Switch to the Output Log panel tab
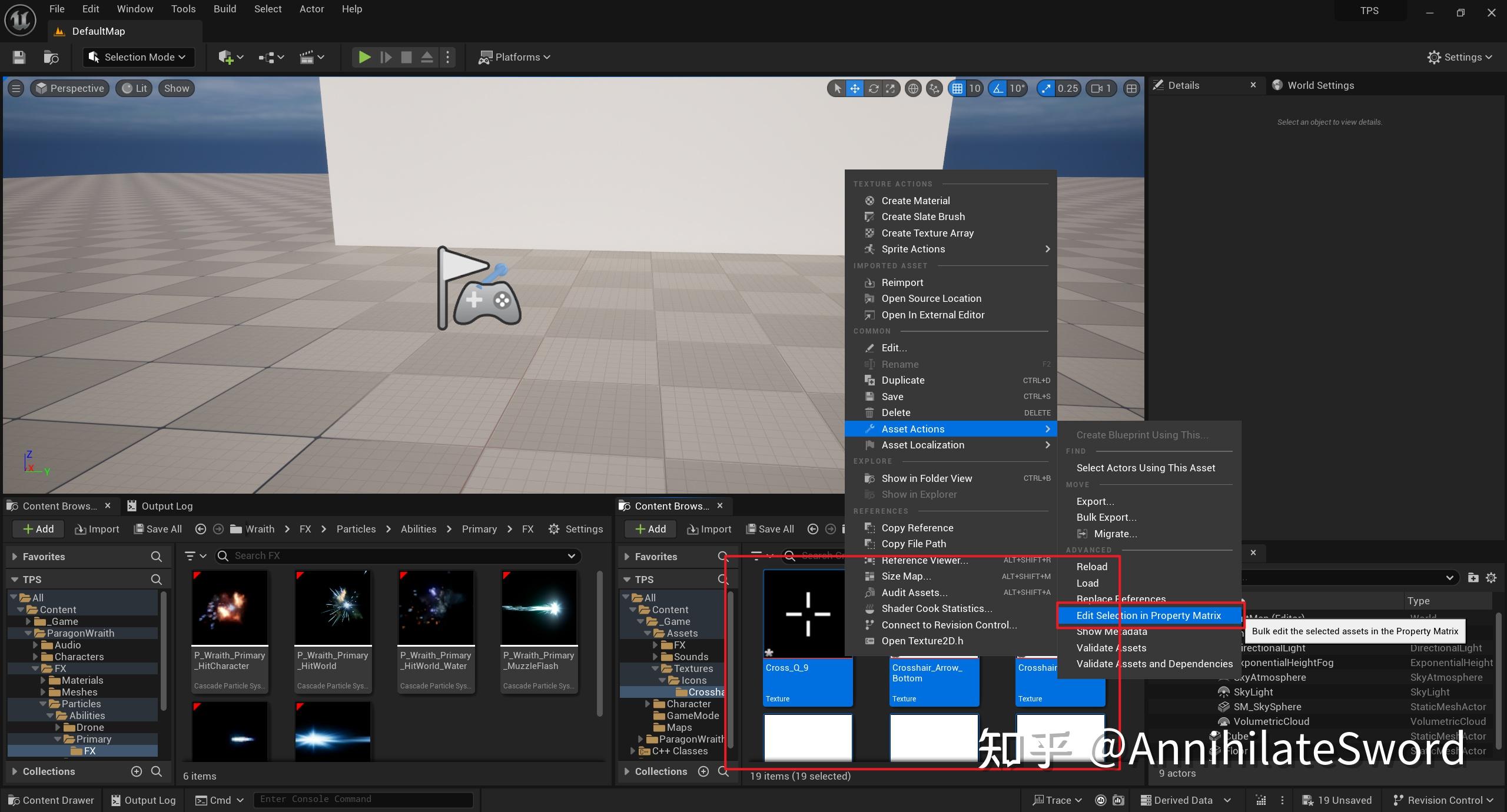 coord(160,506)
